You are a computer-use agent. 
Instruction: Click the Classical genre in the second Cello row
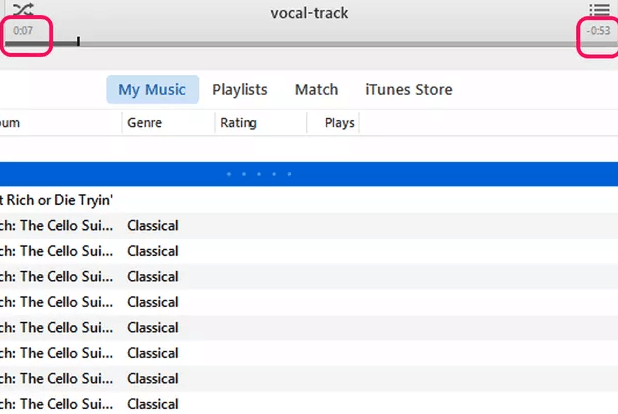(153, 252)
